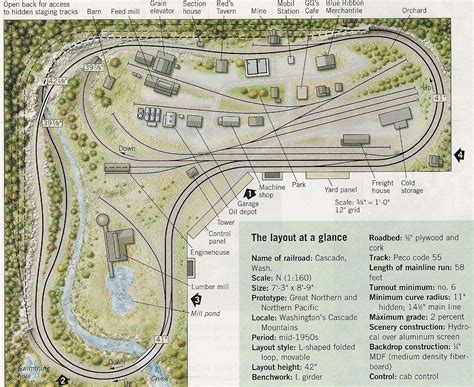Click photo location marker number 2
474x387 pixels.
(62, 380)
